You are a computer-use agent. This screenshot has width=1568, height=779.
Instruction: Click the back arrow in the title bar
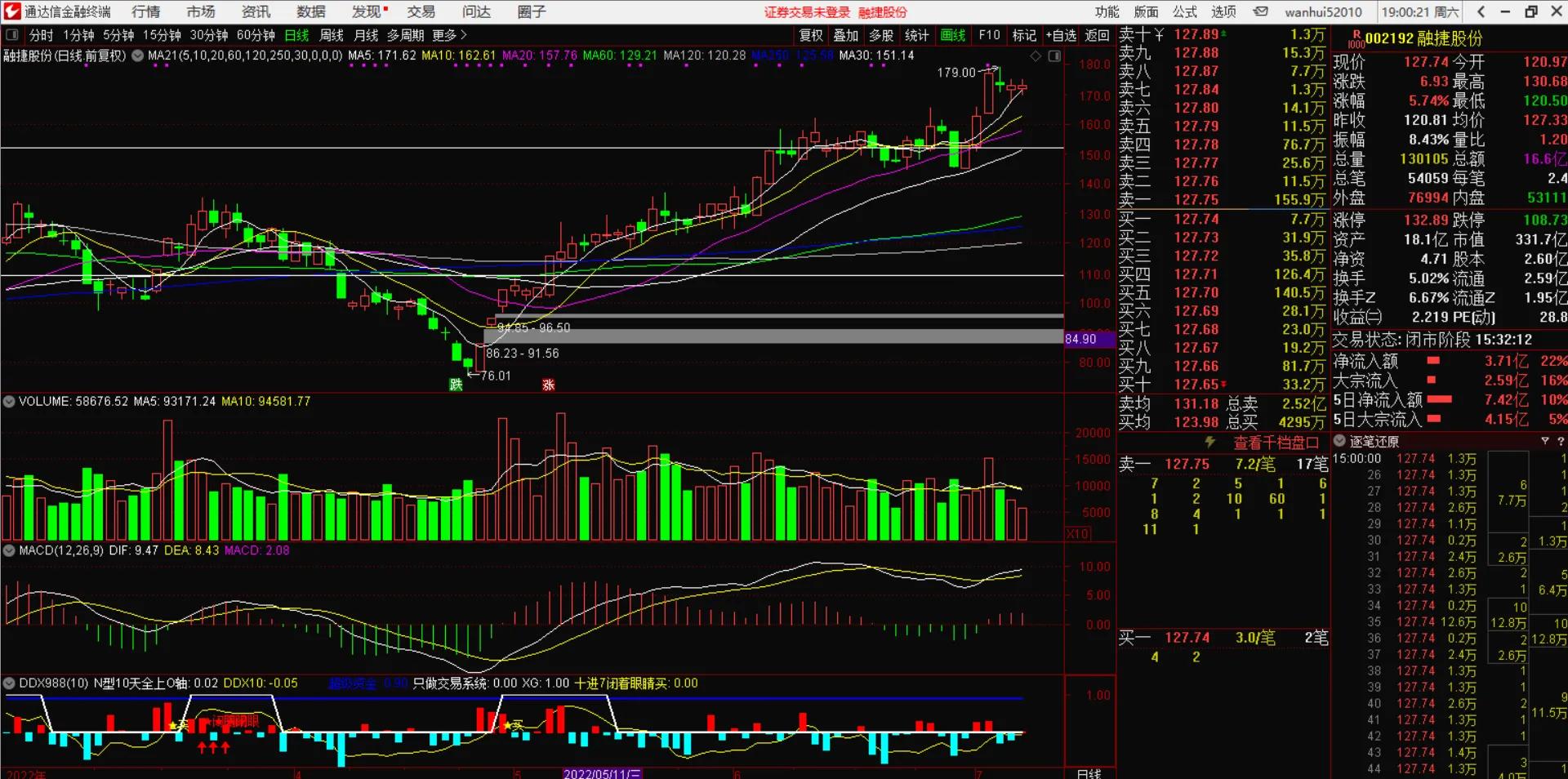click(1481, 11)
